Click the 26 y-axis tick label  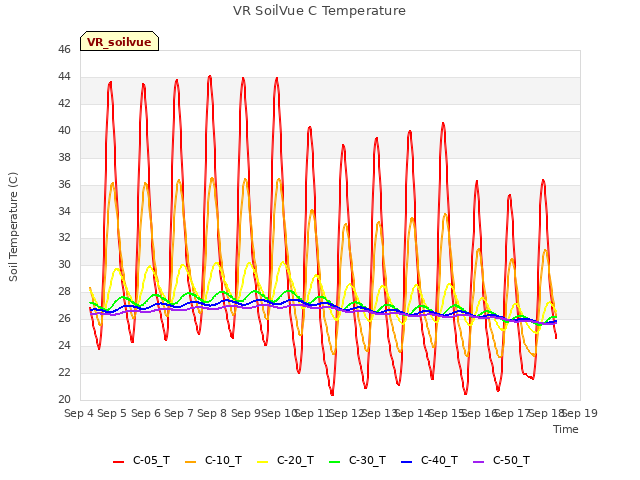pyautogui.click(x=64, y=318)
